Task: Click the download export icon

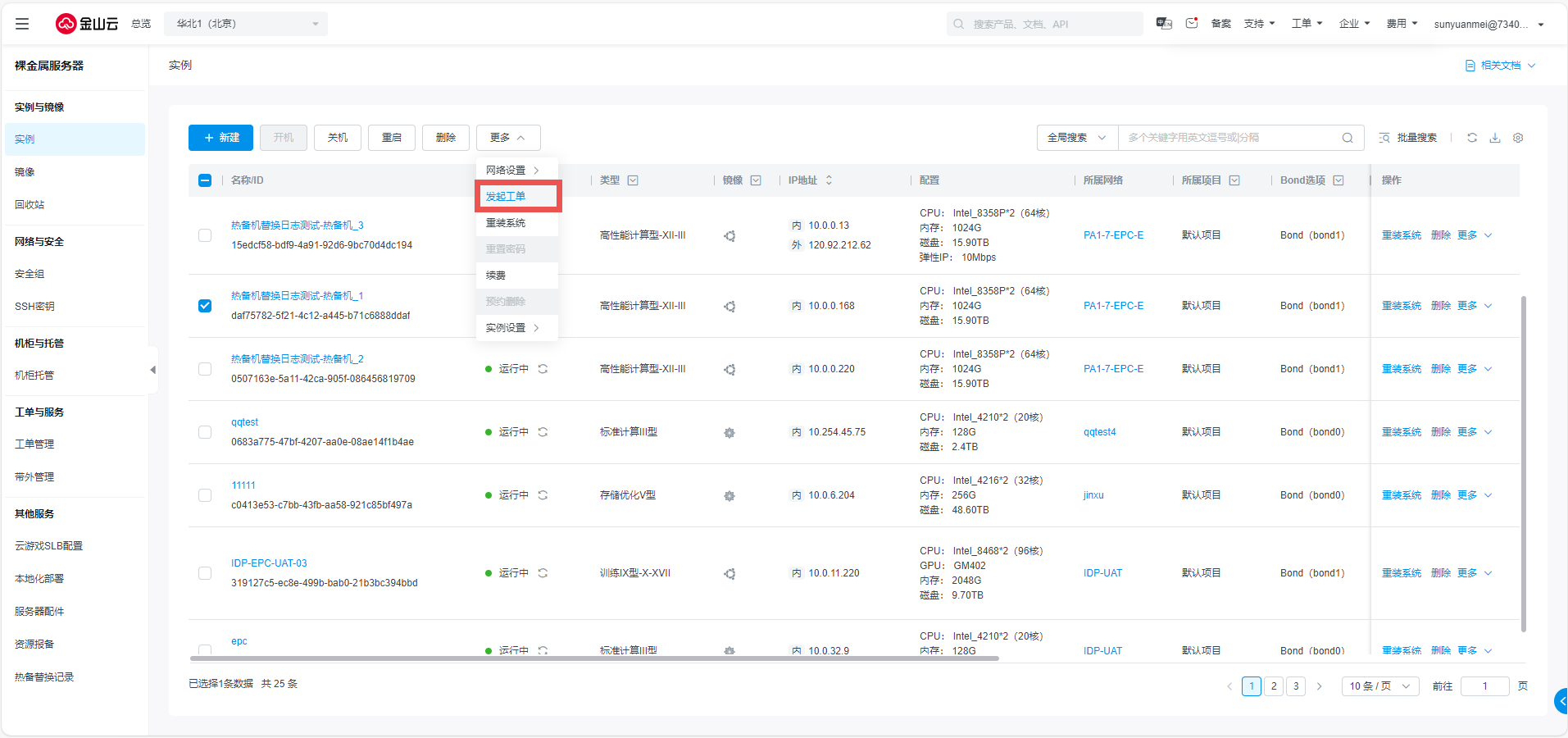Action: (x=1495, y=138)
